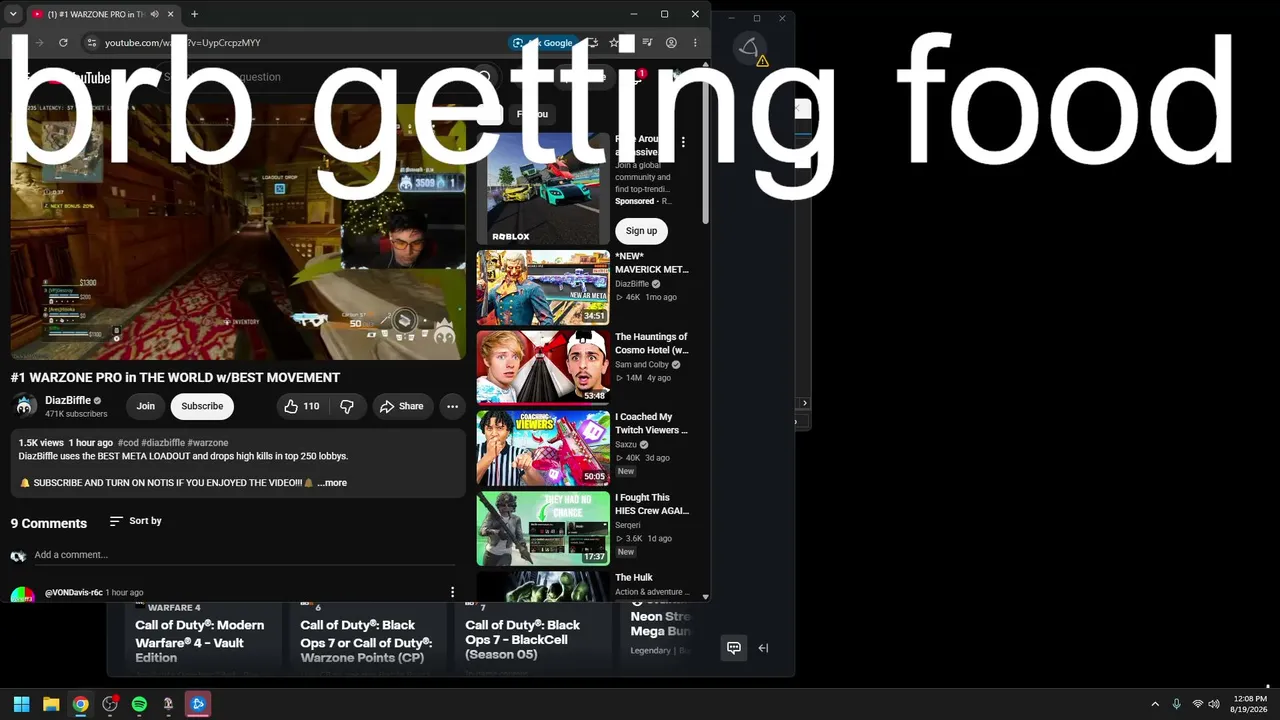The width and height of the screenshot is (1280, 720).
Task: Reload the YouTube page
Action: (63, 43)
